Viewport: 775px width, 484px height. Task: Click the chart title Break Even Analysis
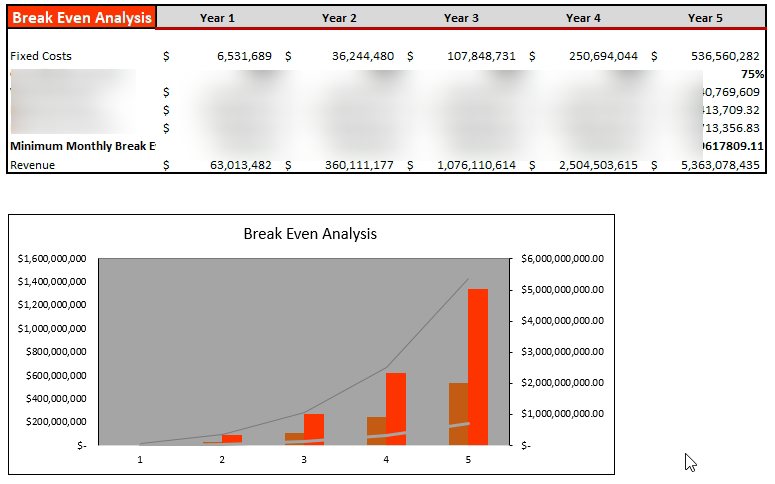[x=310, y=233]
